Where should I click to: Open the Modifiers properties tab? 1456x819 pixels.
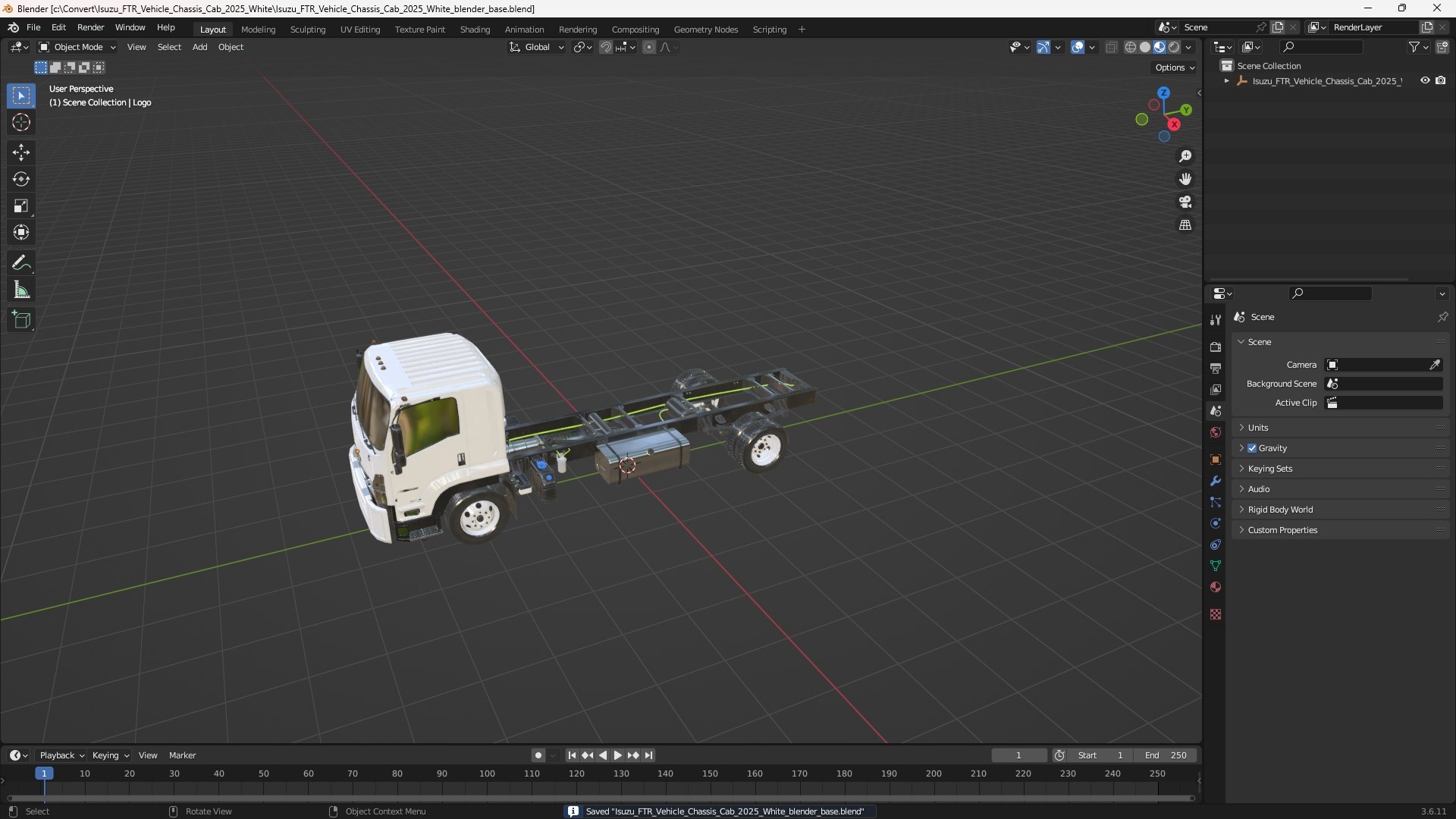click(1216, 481)
